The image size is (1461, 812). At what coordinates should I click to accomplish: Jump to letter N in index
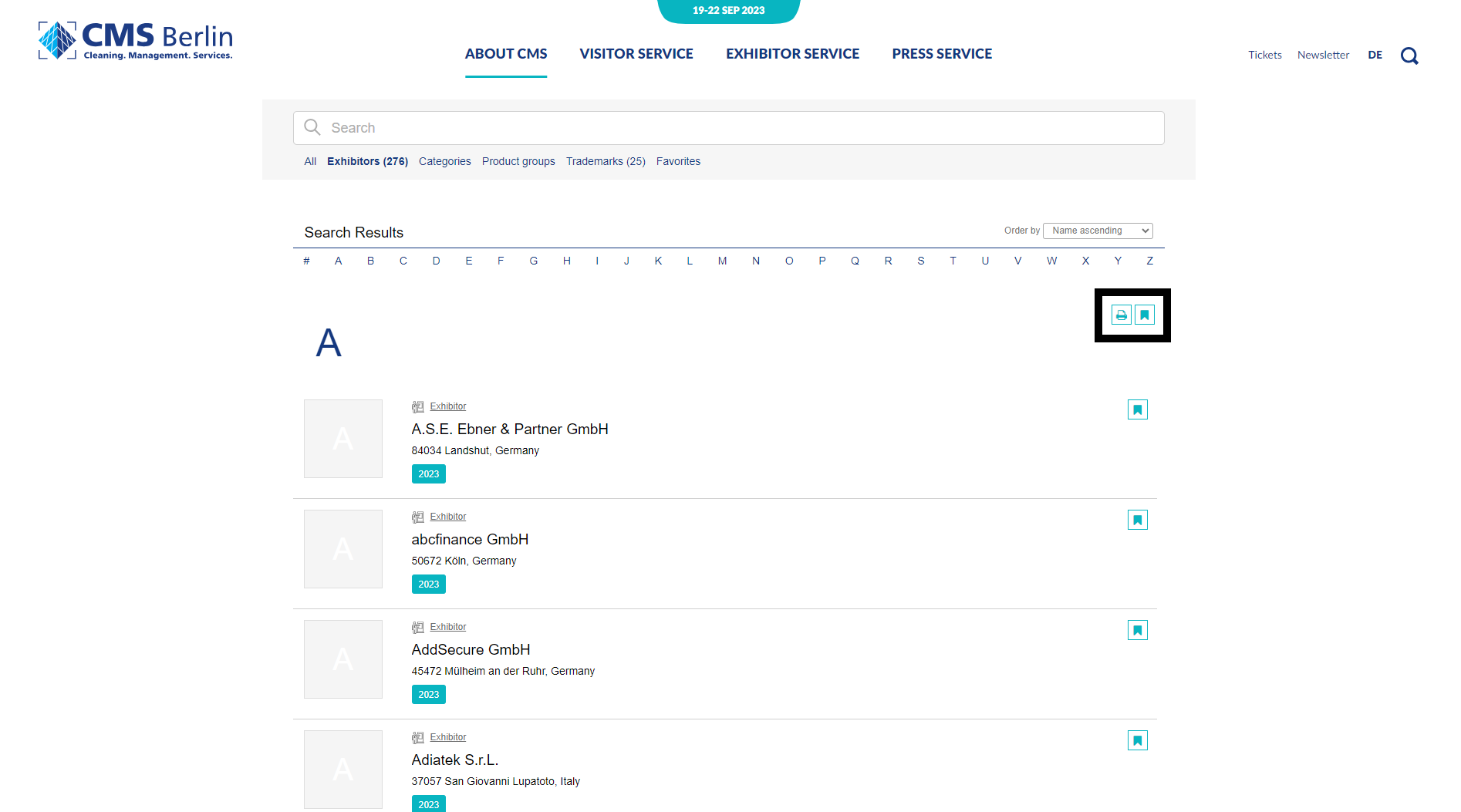click(756, 261)
